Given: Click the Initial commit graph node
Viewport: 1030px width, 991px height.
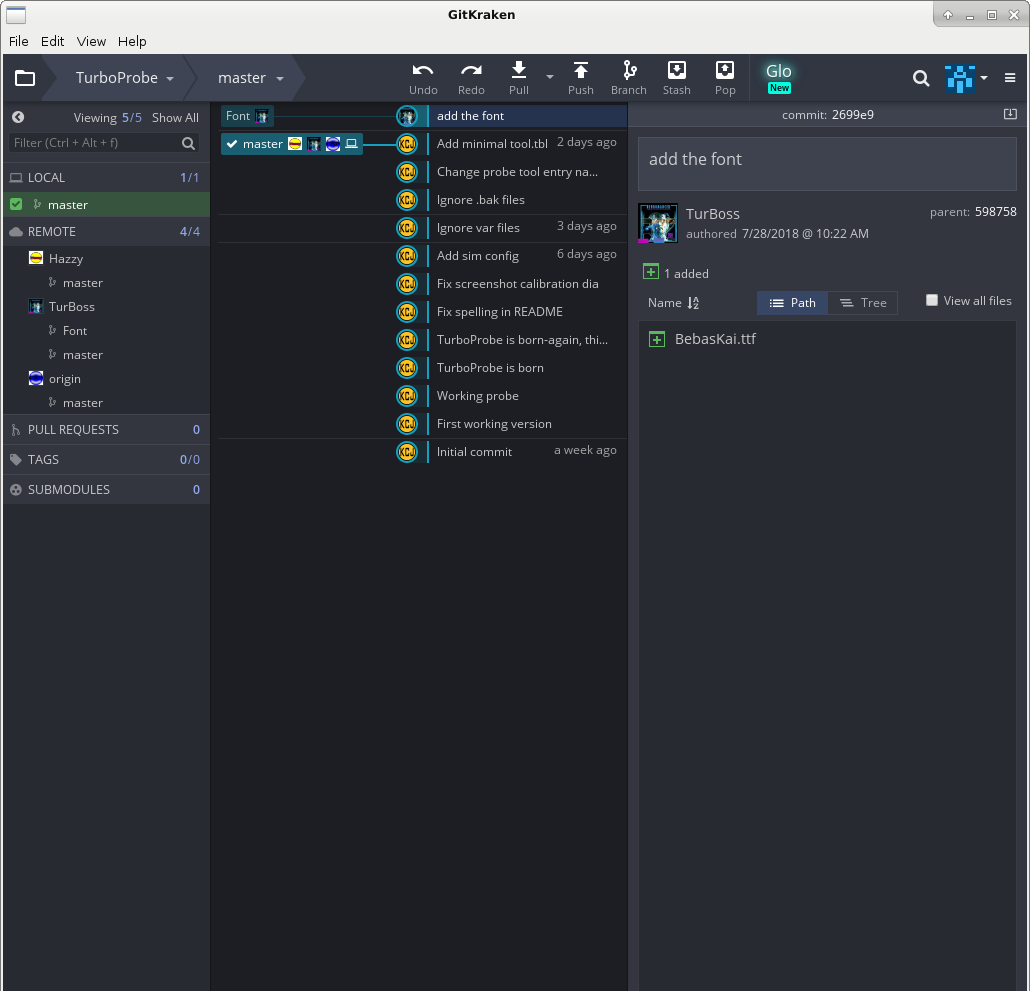Looking at the screenshot, I should (407, 452).
